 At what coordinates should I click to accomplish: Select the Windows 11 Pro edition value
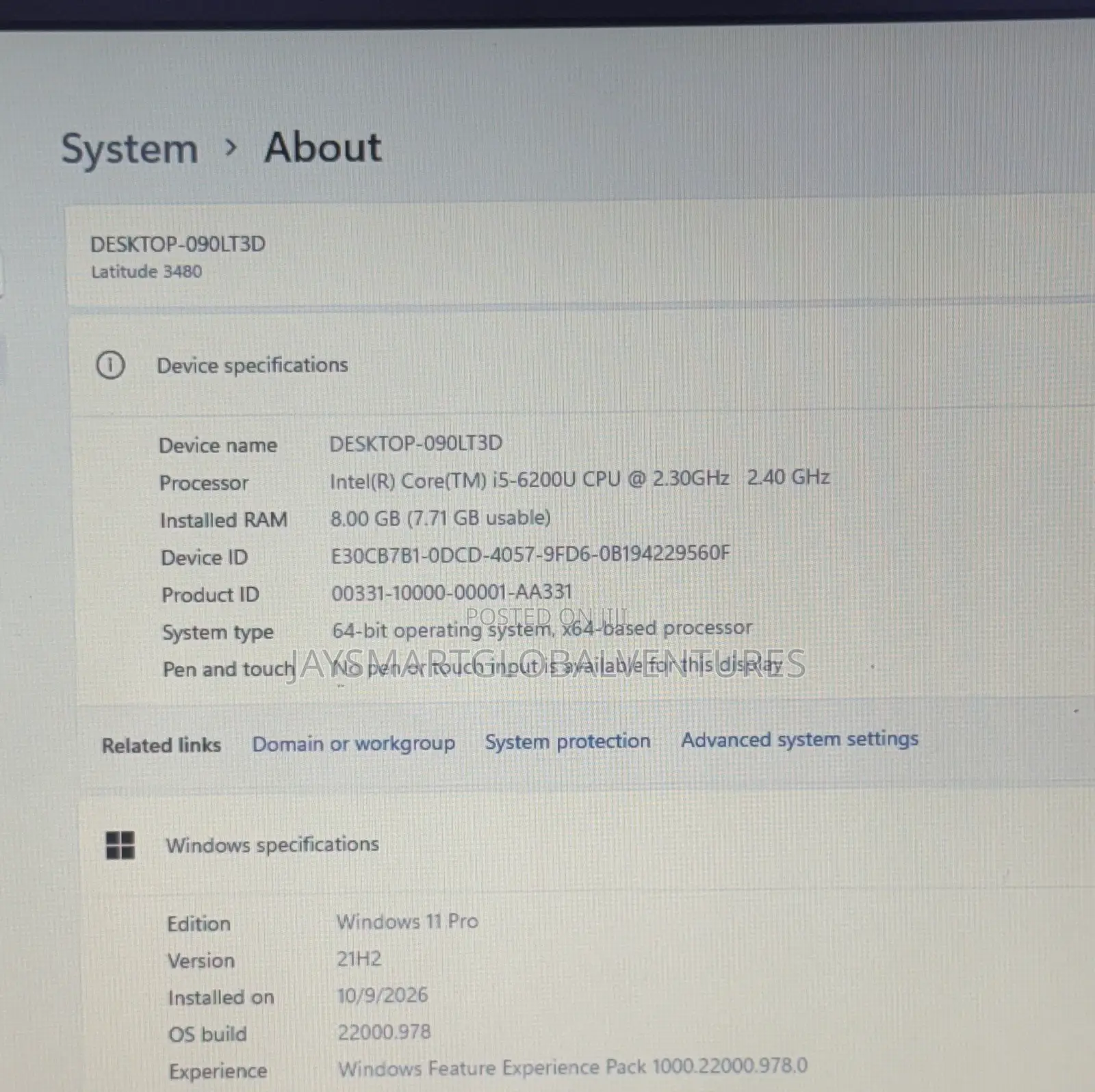(407, 922)
